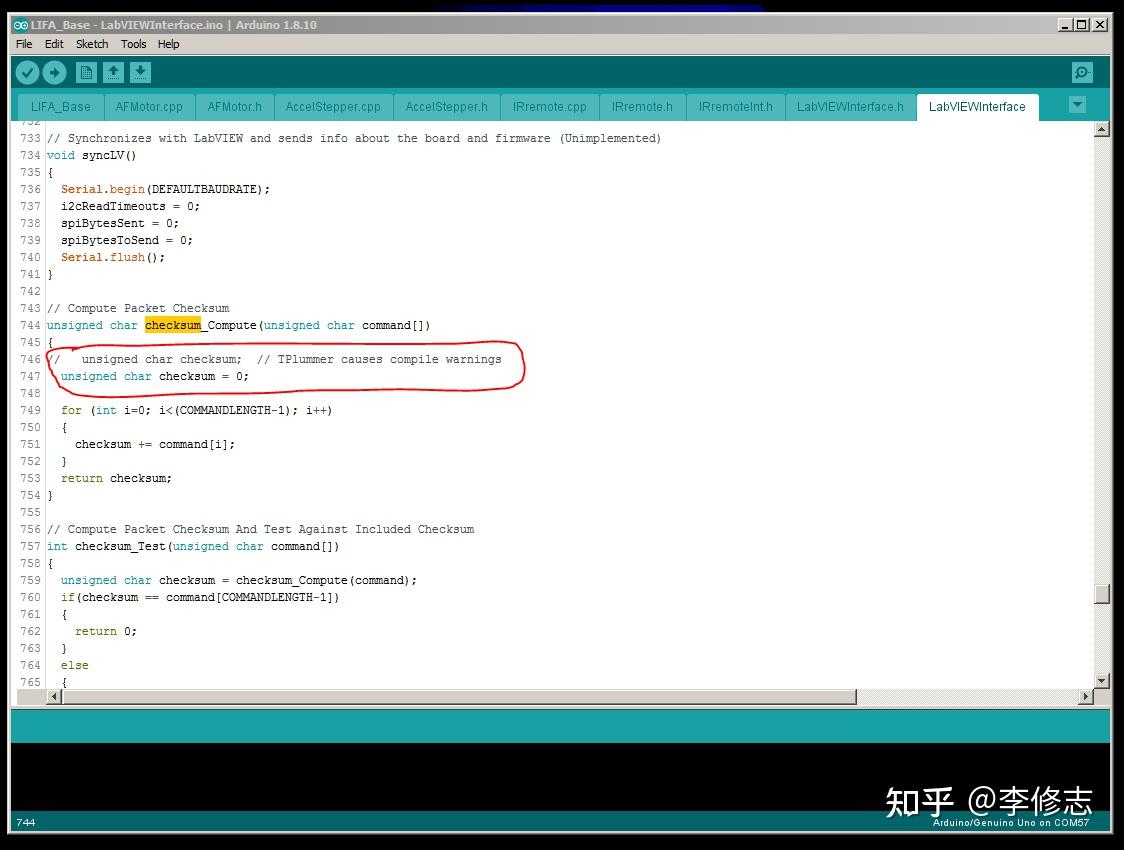Open the File menu
This screenshot has width=1124, height=850.
tap(23, 44)
